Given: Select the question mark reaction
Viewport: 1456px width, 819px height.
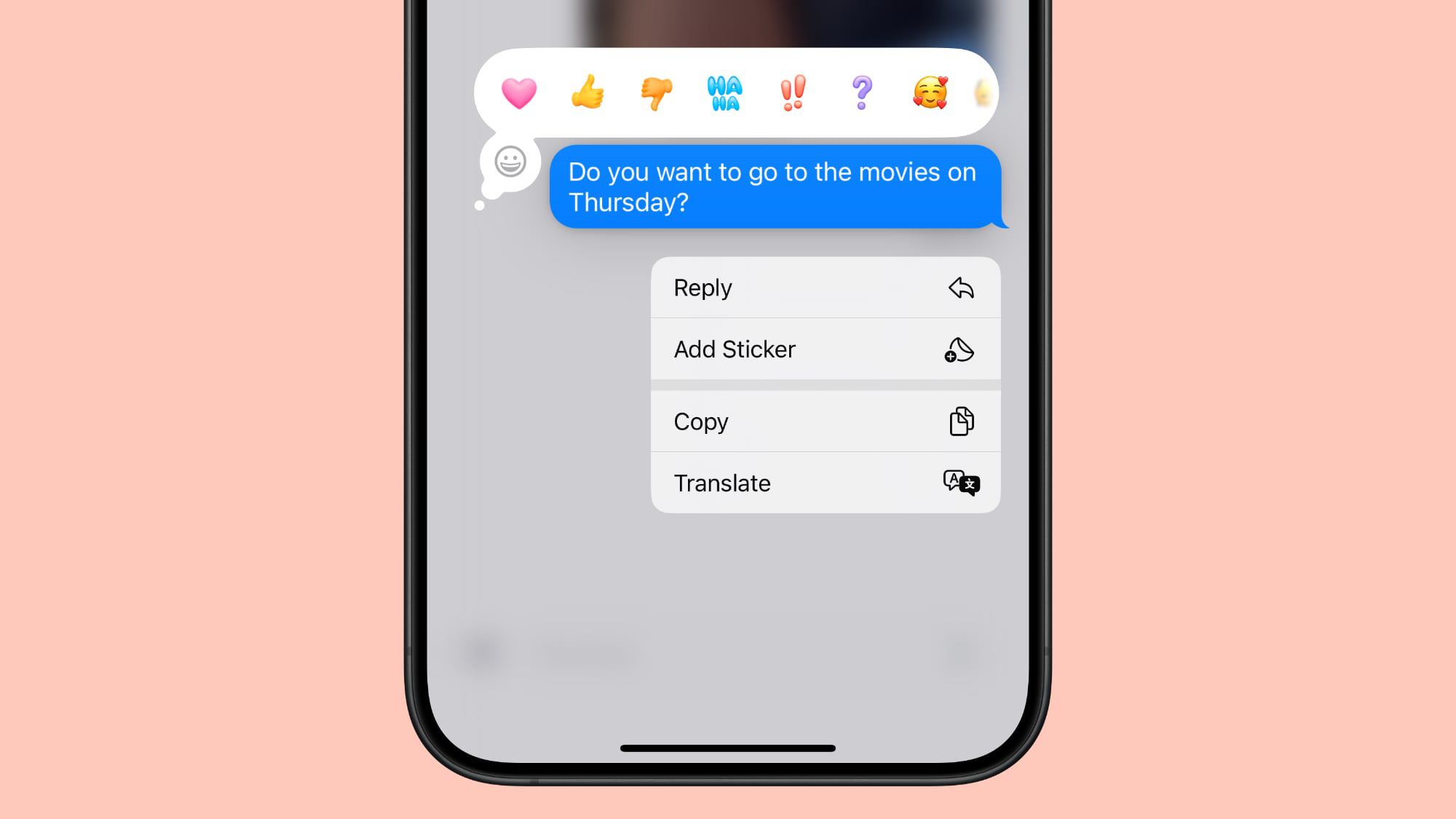Looking at the screenshot, I should (x=861, y=92).
